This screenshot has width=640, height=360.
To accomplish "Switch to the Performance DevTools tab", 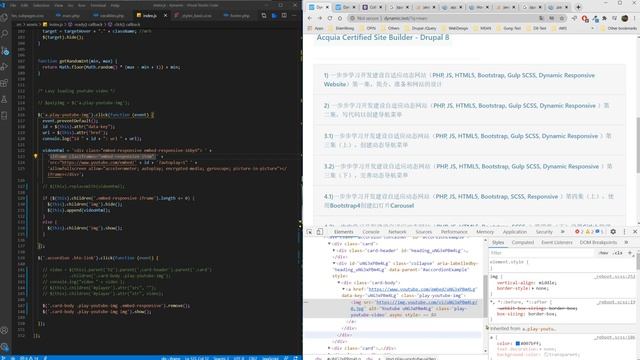I will (x=454, y=232).
